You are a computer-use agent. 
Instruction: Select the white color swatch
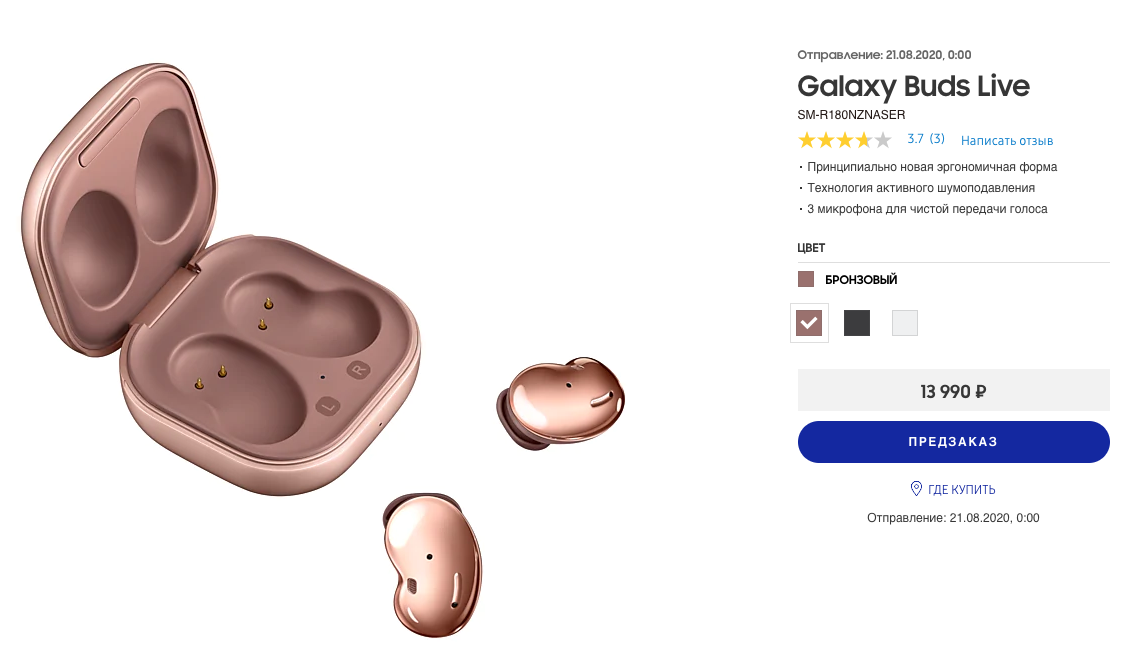904,323
